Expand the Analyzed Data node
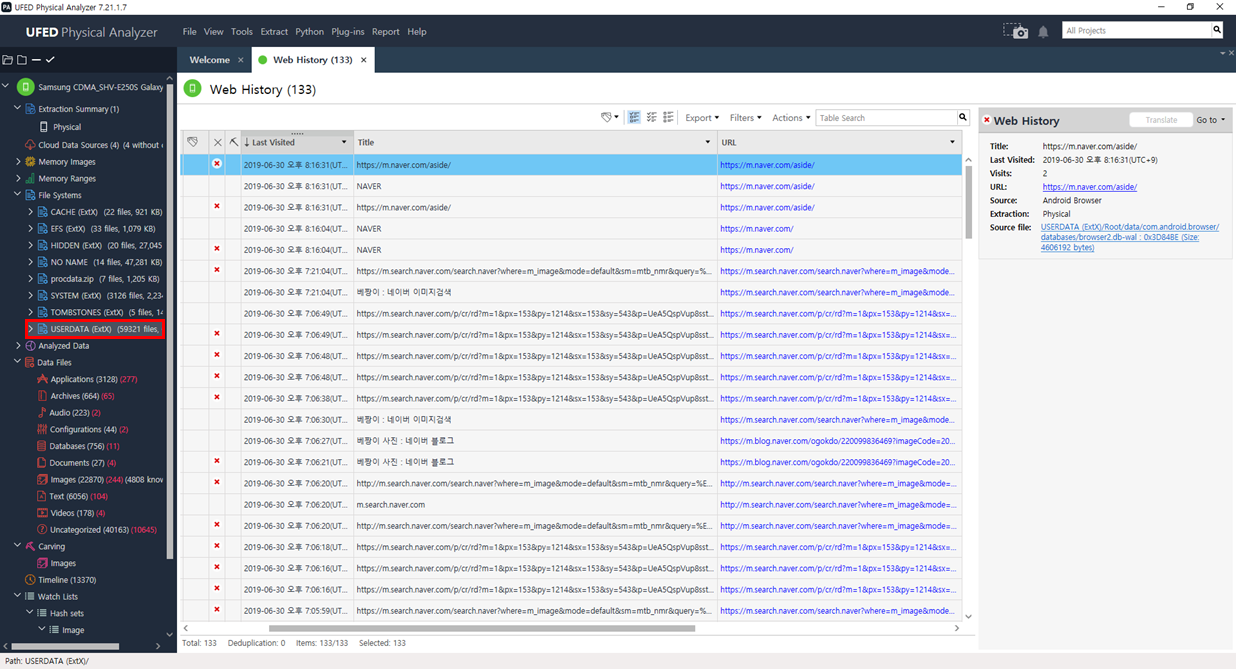This screenshot has width=1236, height=669. click(17, 346)
